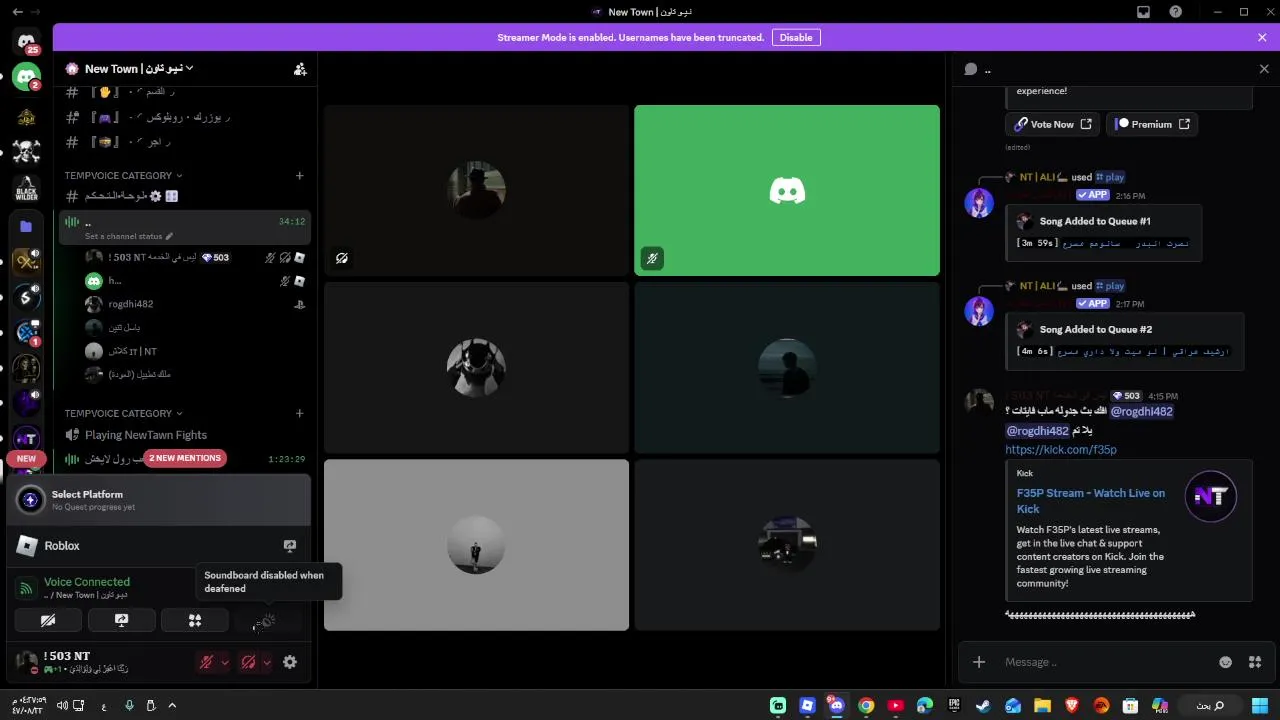Click Premium button
This screenshot has width=1280, height=720.
1152,124
